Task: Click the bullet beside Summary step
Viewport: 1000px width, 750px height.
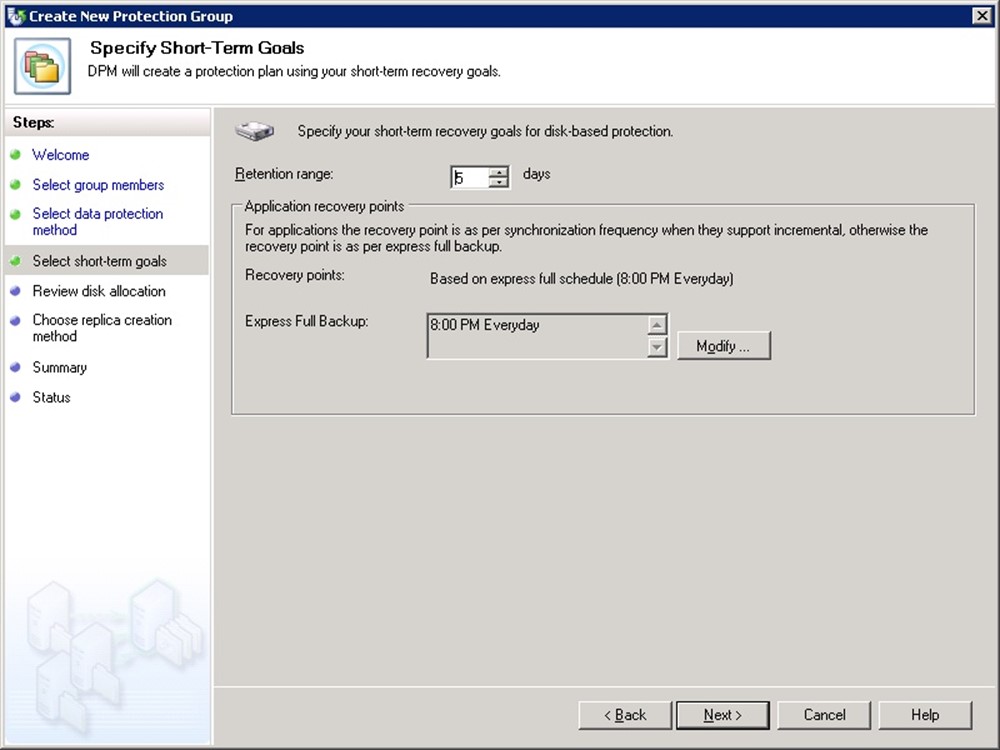Action: click(15, 368)
